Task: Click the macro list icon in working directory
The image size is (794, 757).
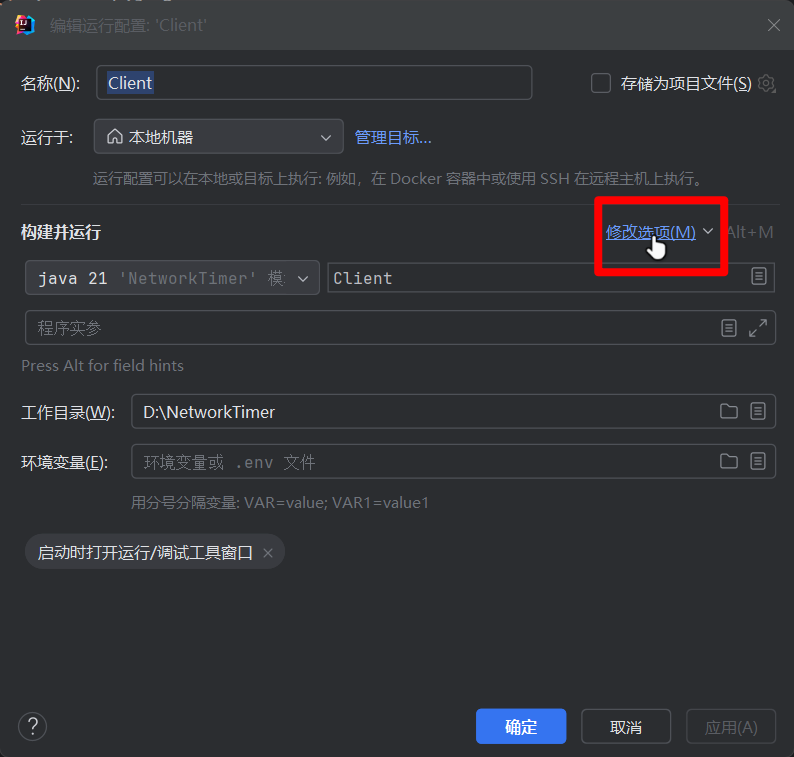Action: [758, 411]
